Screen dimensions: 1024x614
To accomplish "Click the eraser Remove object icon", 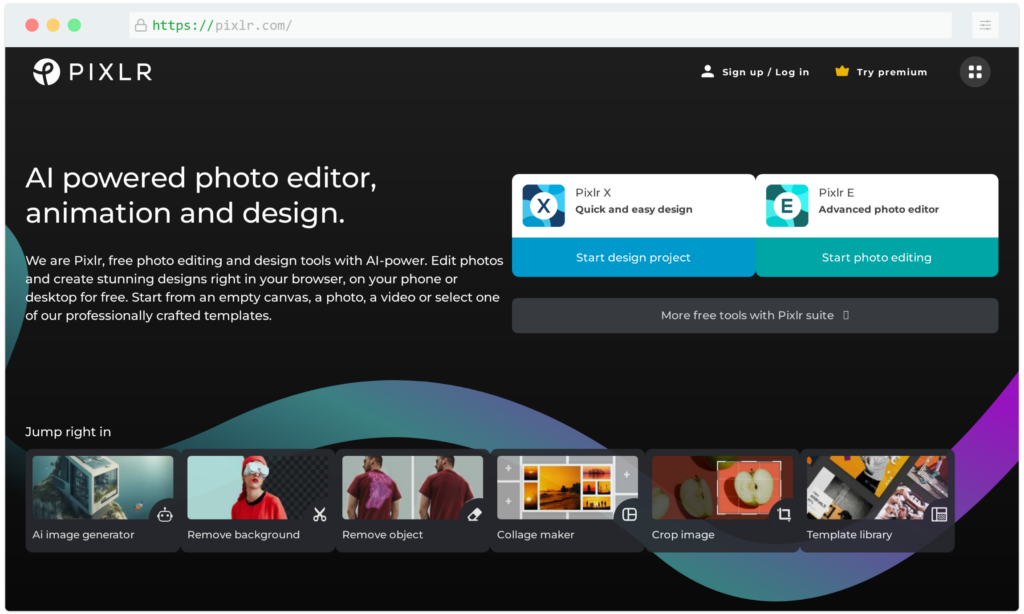I will tap(474, 515).
